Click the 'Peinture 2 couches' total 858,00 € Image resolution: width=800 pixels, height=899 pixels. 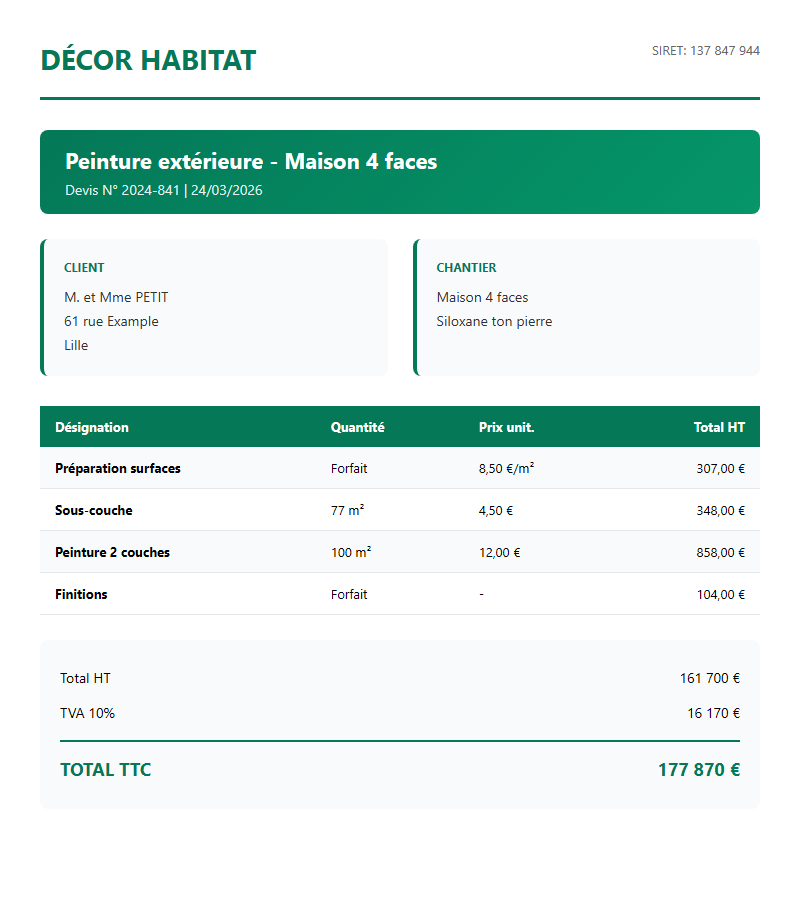[x=720, y=552]
